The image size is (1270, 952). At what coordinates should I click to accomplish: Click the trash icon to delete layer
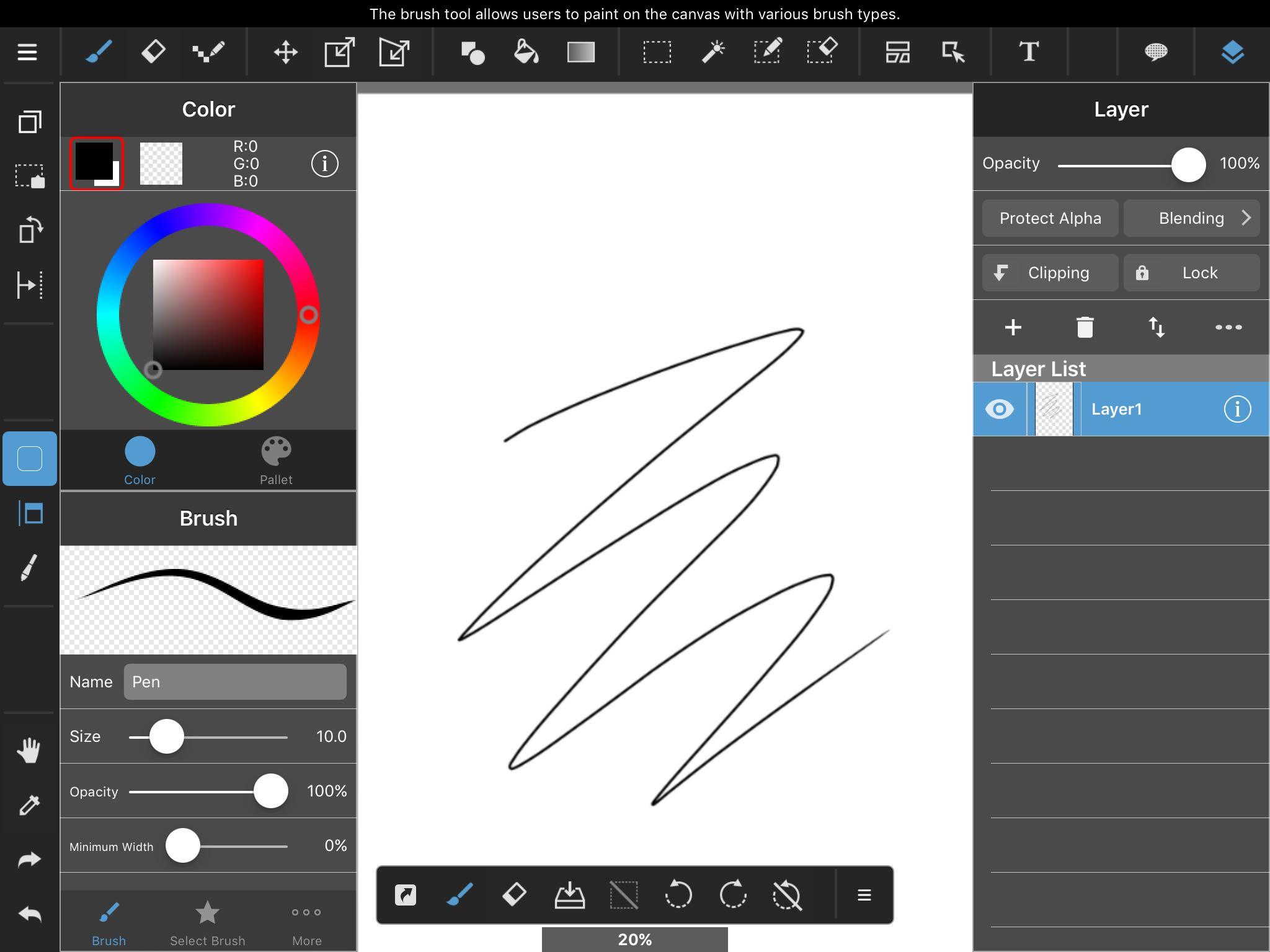point(1085,327)
